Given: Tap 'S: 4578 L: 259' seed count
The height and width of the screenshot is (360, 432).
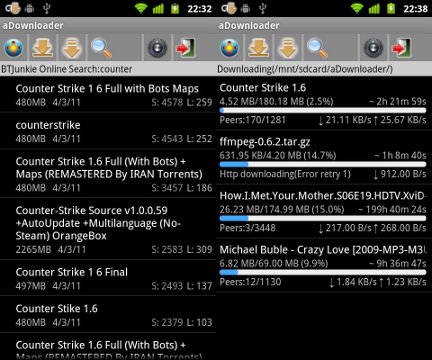Looking at the screenshot, I should point(182,102).
